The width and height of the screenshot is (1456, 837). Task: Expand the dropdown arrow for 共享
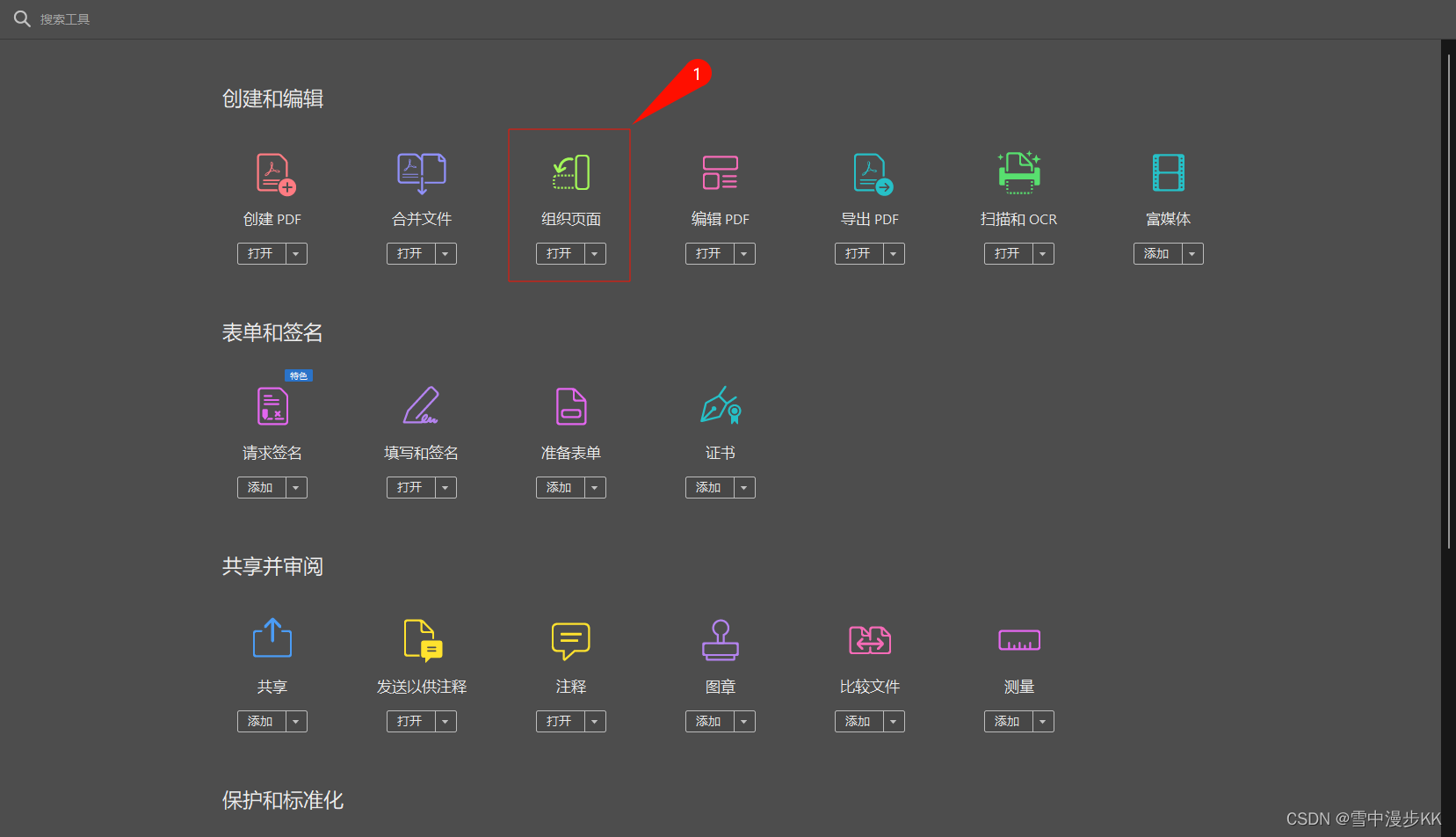296,721
